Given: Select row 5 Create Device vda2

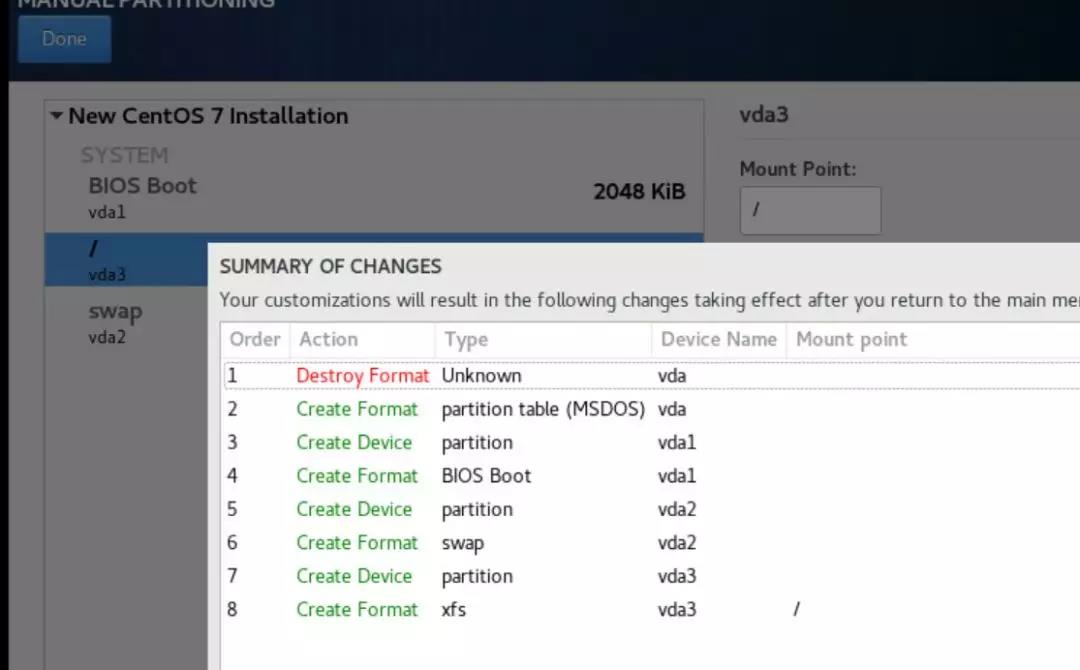Looking at the screenshot, I should pyautogui.click(x=652, y=510).
